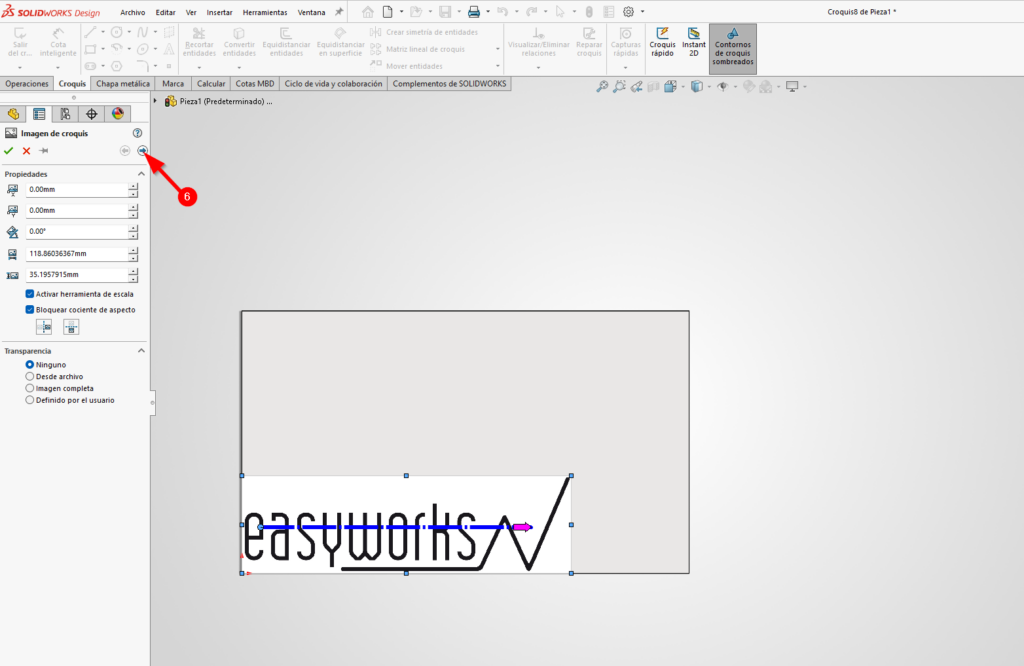Uncheck Activar herramienta de escala
This screenshot has height=666, width=1024.
[29, 294]
